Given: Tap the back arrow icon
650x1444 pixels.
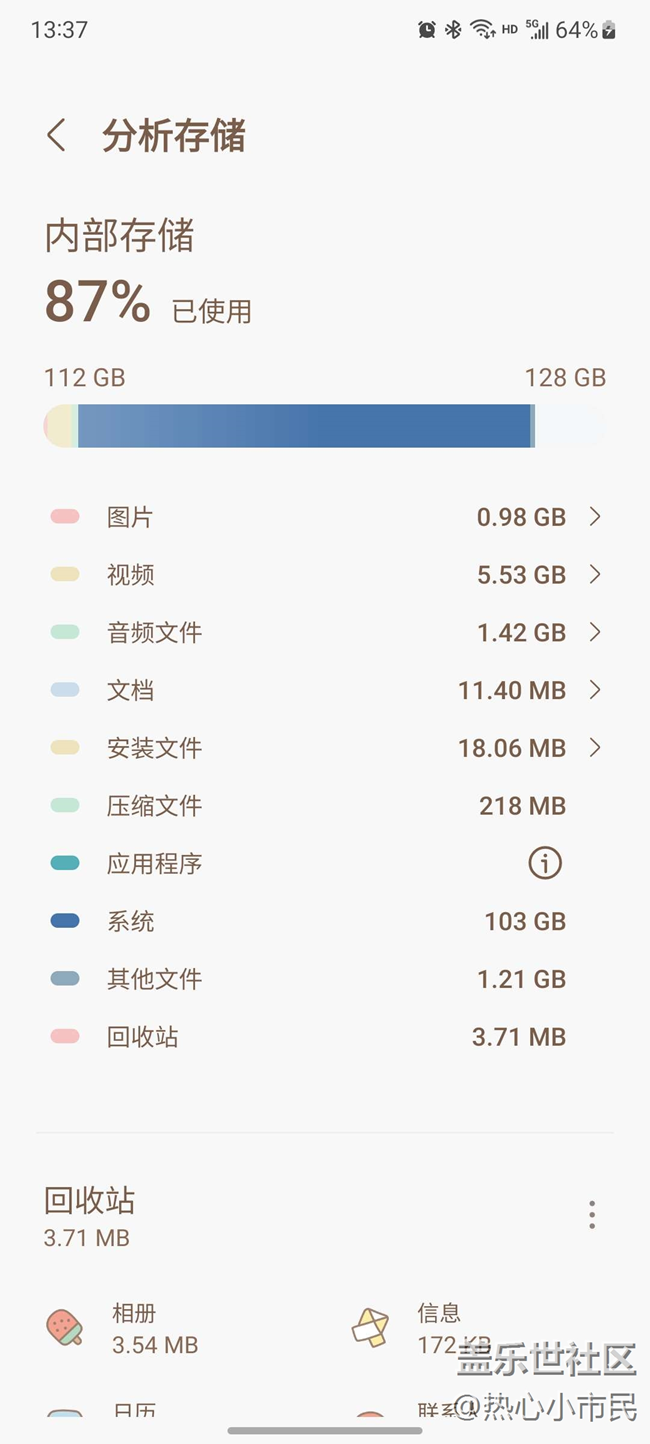Looking at the screenshot, I should click(57, 136).
